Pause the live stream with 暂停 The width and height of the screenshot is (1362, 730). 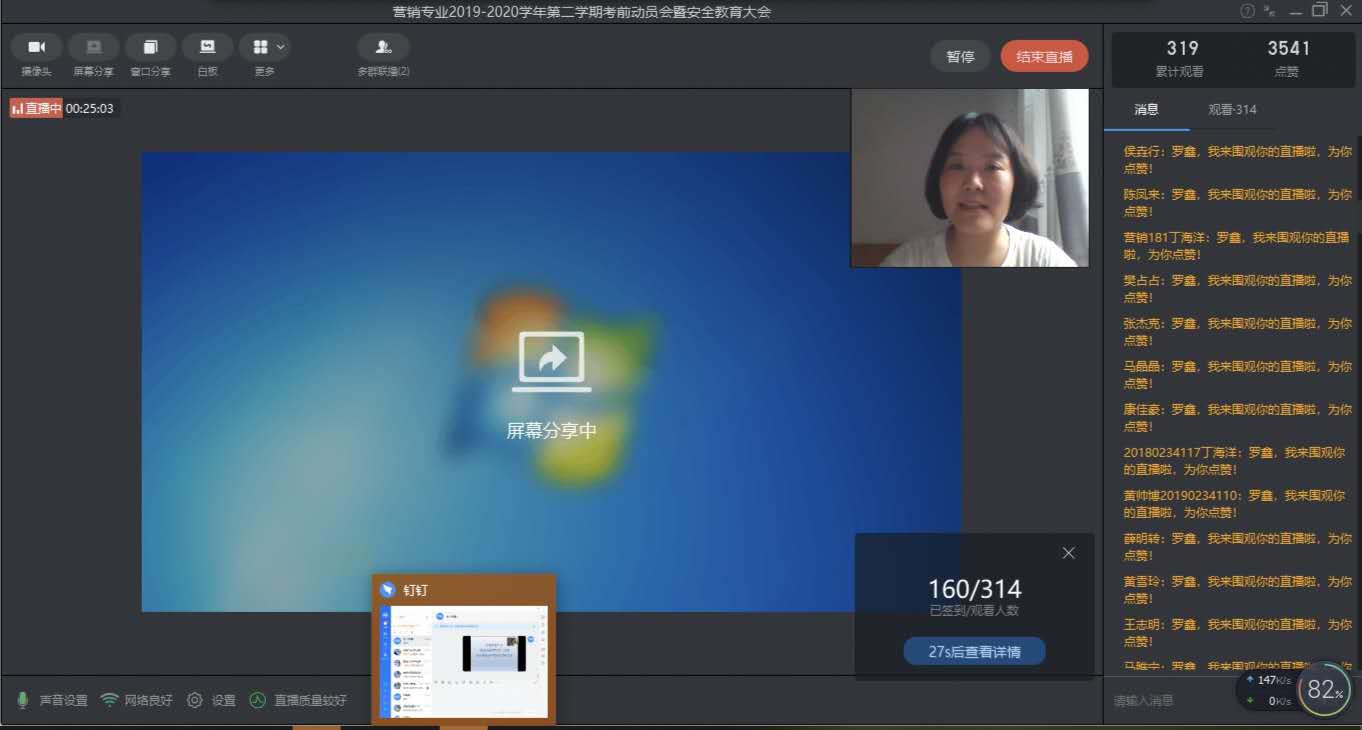[x=960, y=57]
